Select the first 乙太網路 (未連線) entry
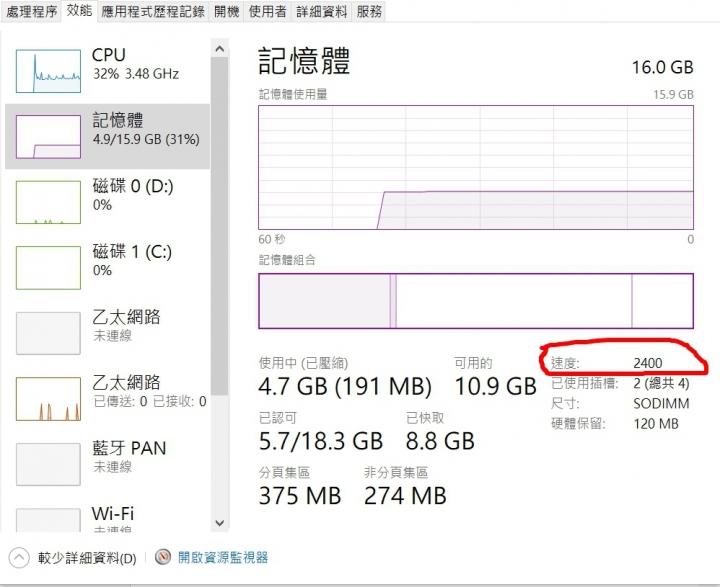This screenshot has width=720, height=587. tap(107, 333)
